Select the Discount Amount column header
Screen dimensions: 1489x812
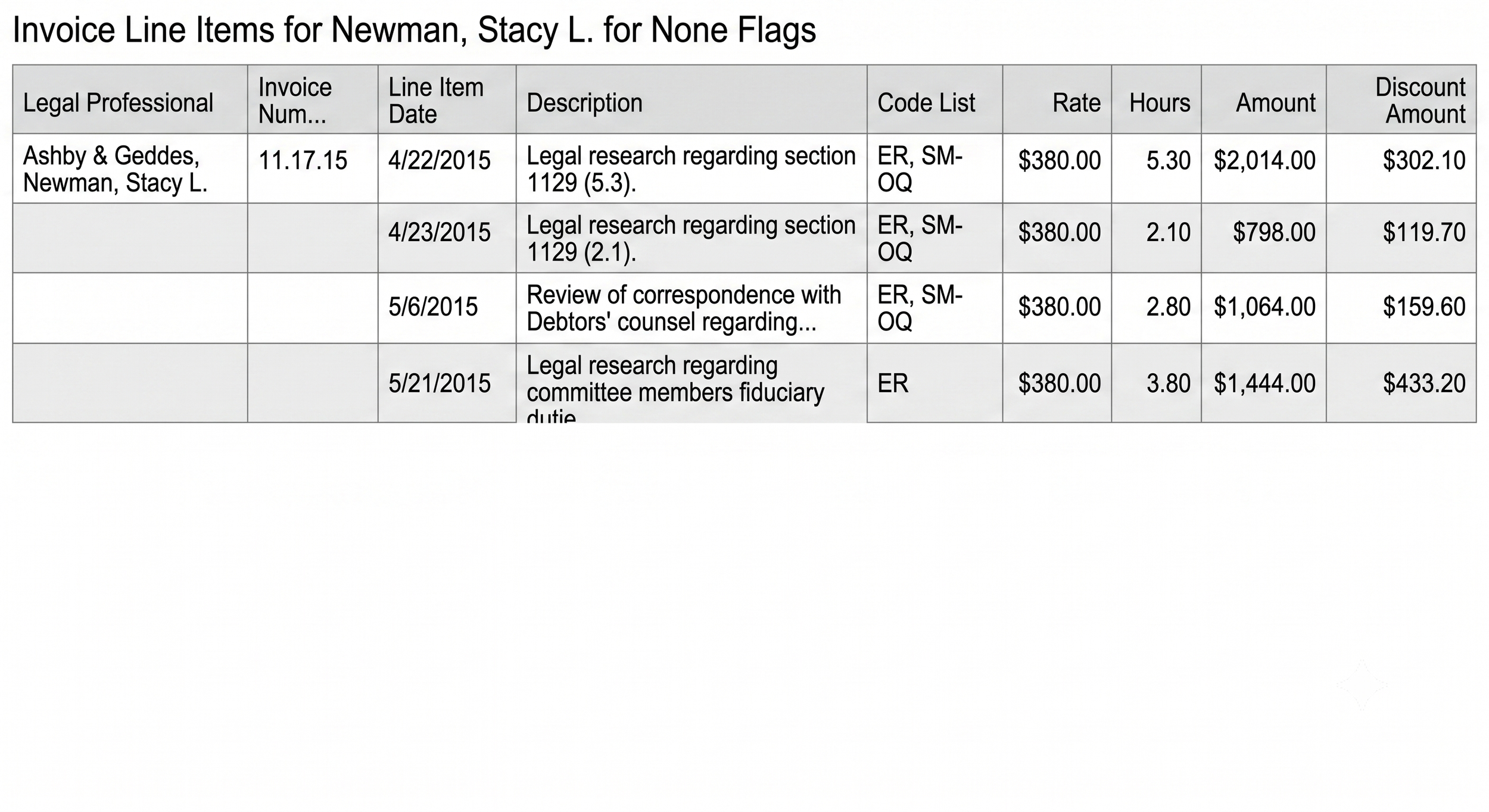[1401, 99]
